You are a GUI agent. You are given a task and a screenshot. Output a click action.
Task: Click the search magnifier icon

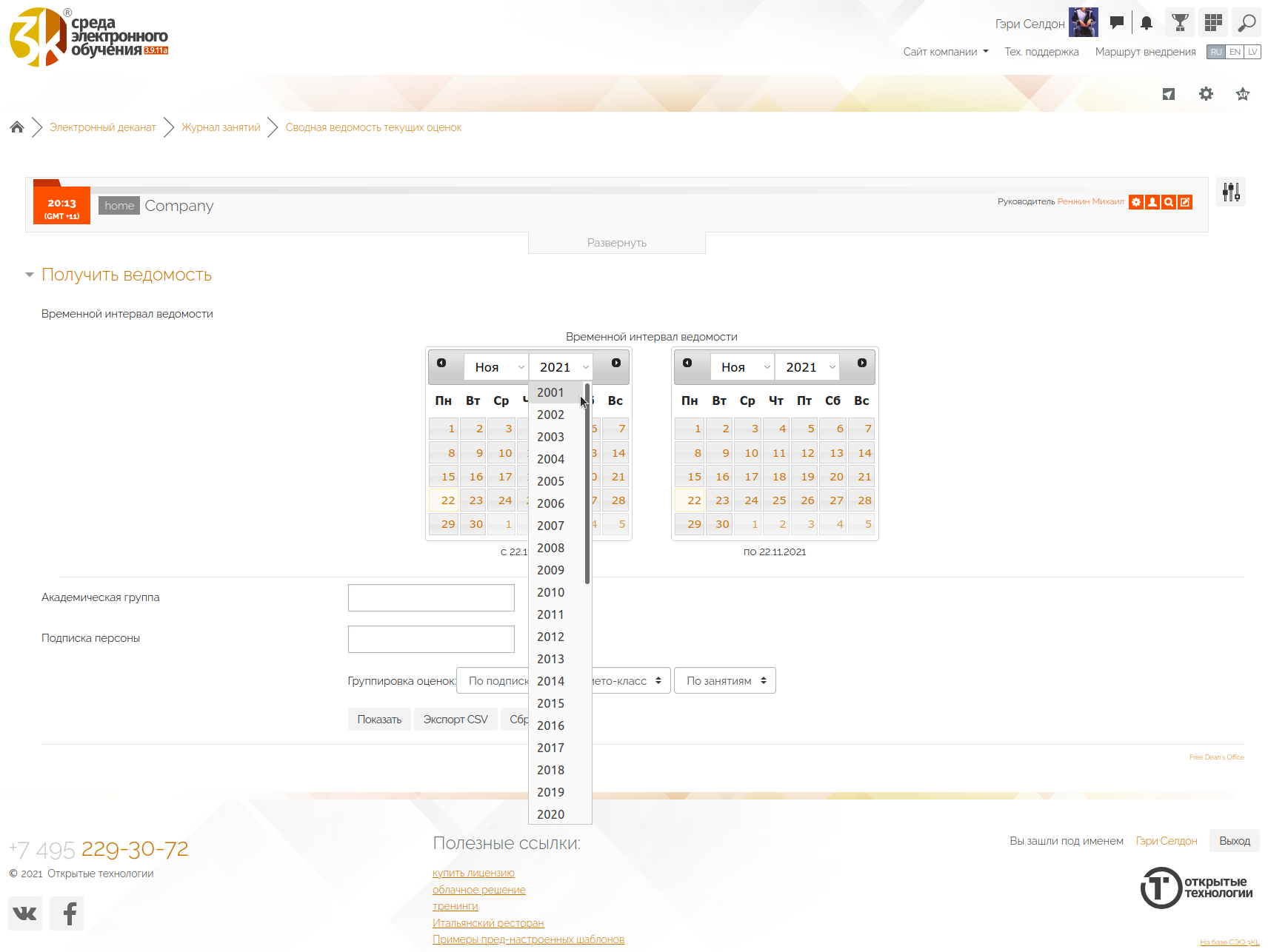click(x=1247, y=23)
